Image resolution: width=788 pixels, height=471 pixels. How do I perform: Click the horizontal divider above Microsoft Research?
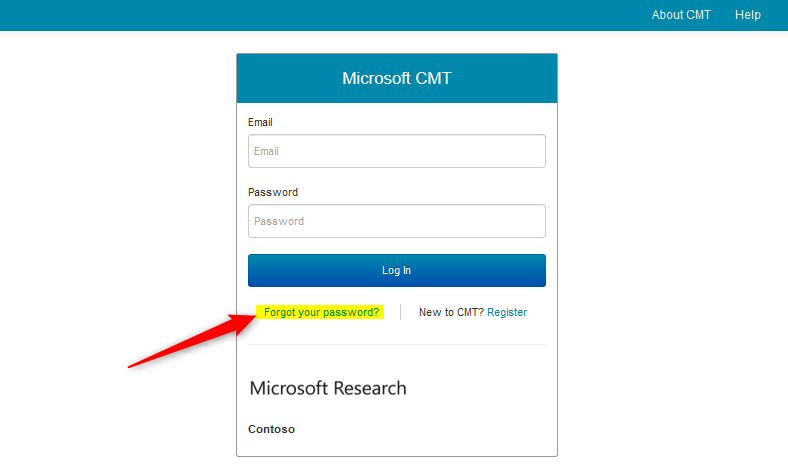click(x=396, y=345)
